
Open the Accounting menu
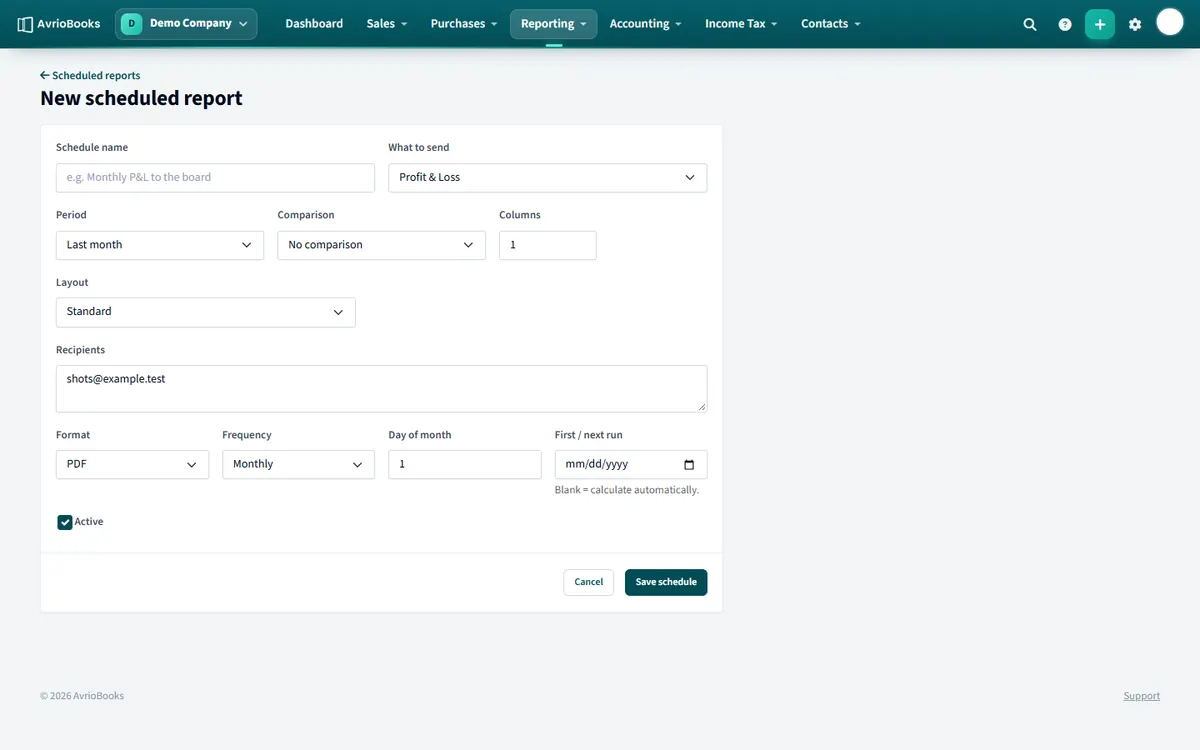(645, 24)
